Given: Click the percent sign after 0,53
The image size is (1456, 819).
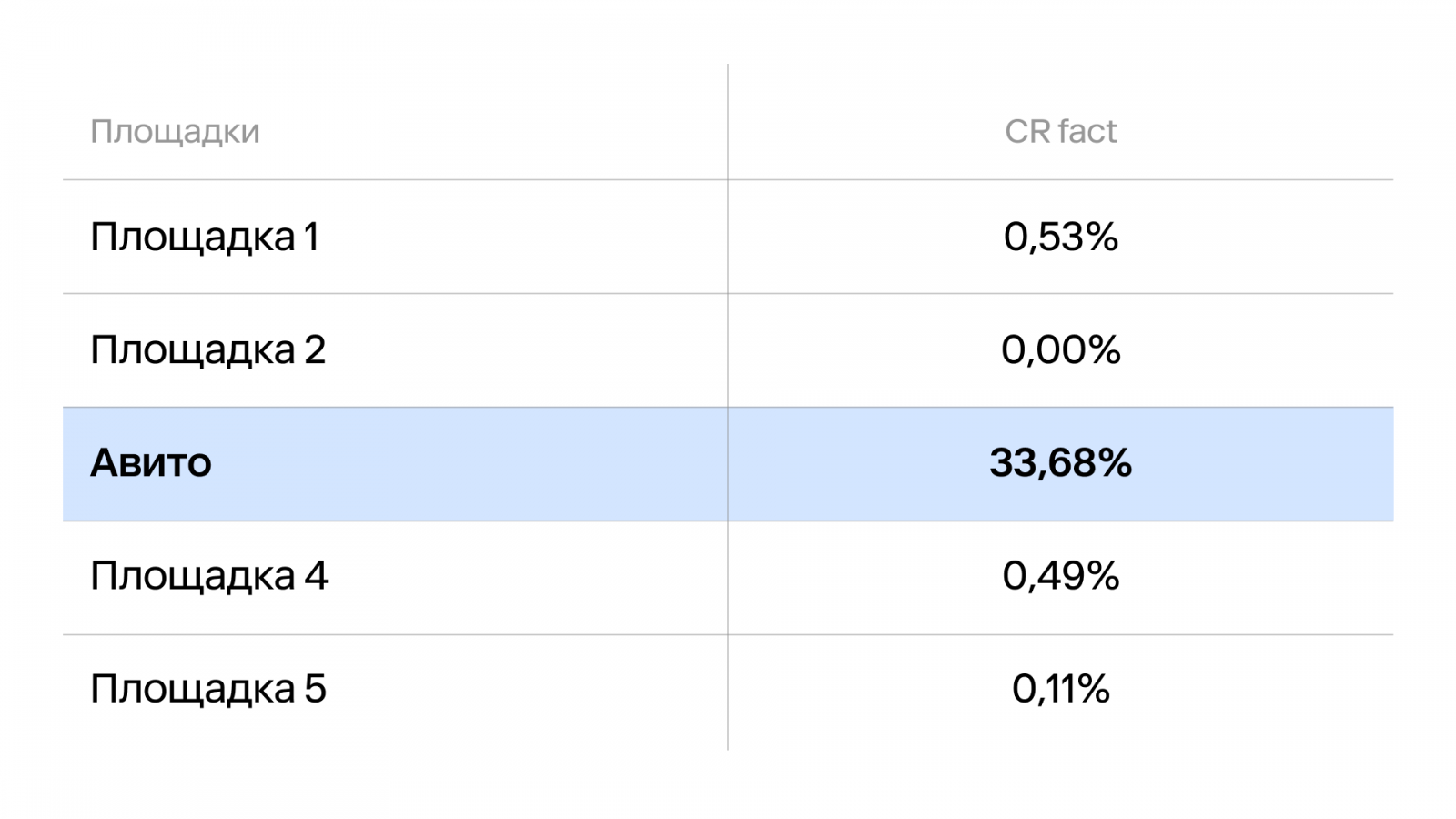Looking at the screenshot, I should [x=1102, y=237].
